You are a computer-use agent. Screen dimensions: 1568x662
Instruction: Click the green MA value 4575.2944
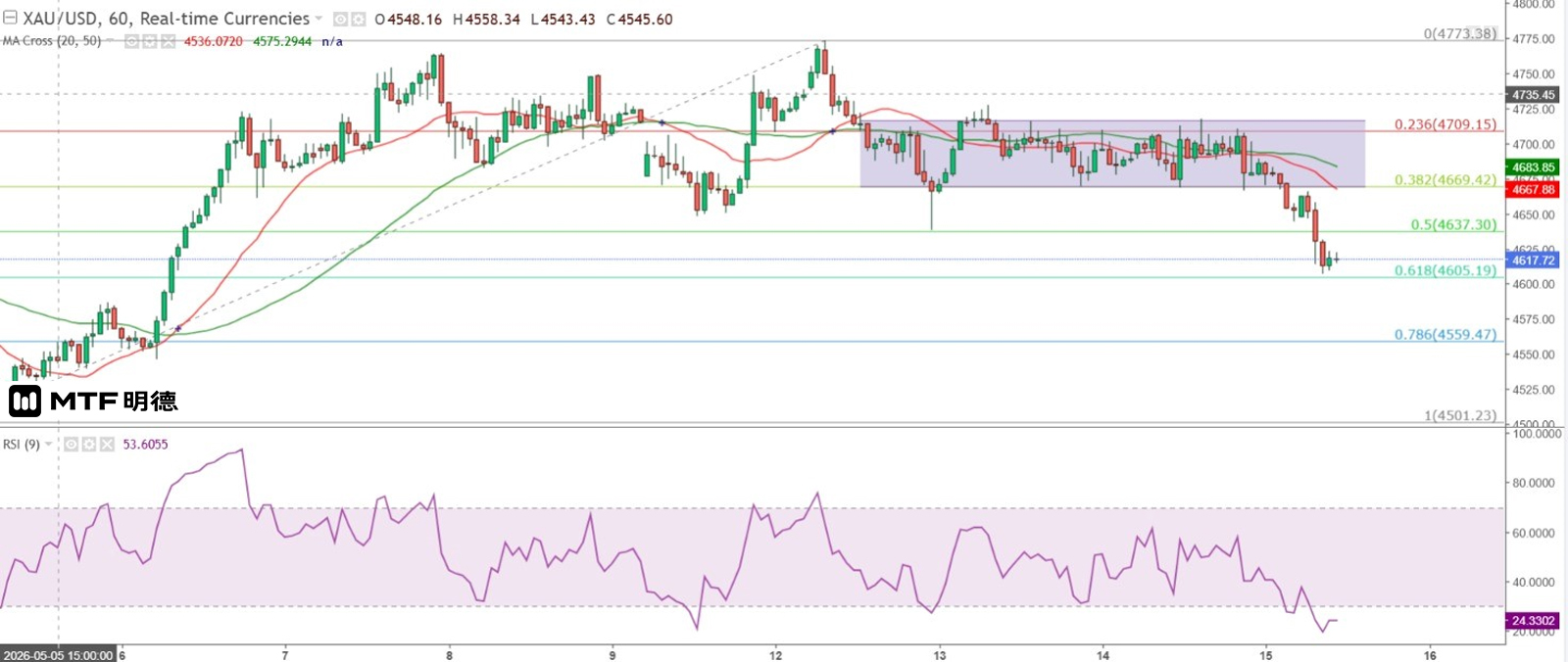click(282, 41)
